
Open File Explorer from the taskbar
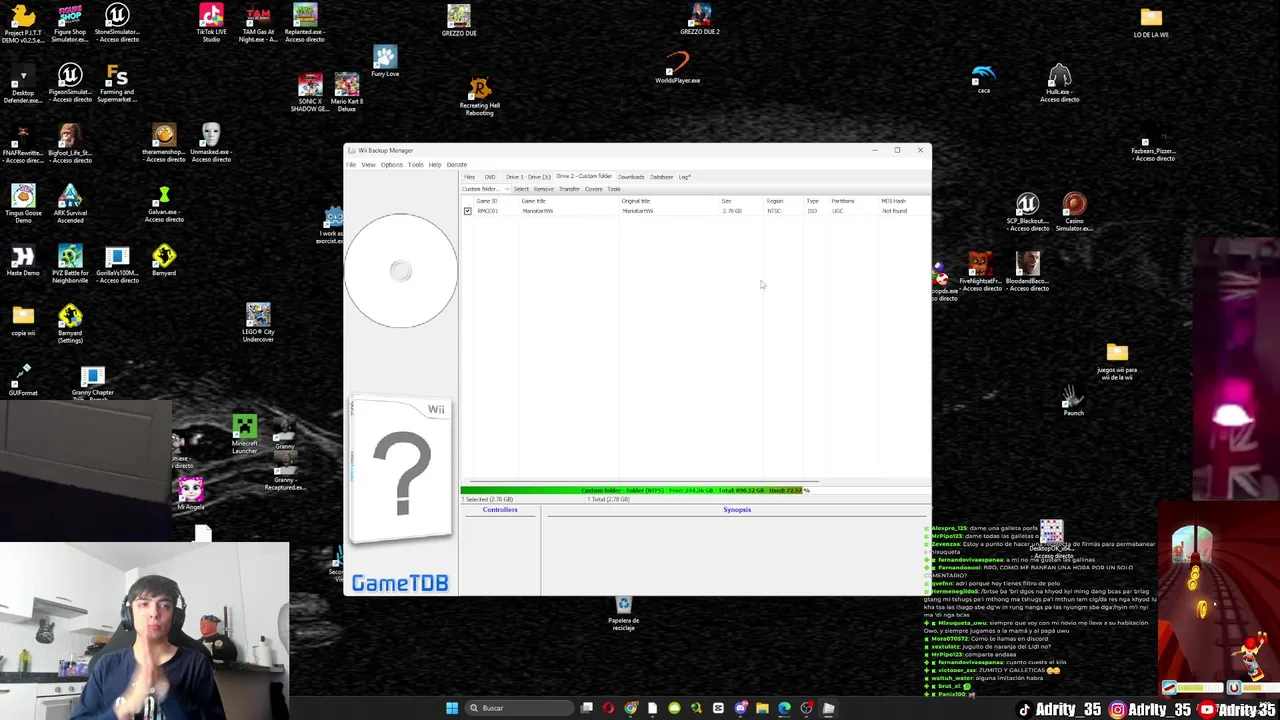pyautogui.click(x=762, y=708)
